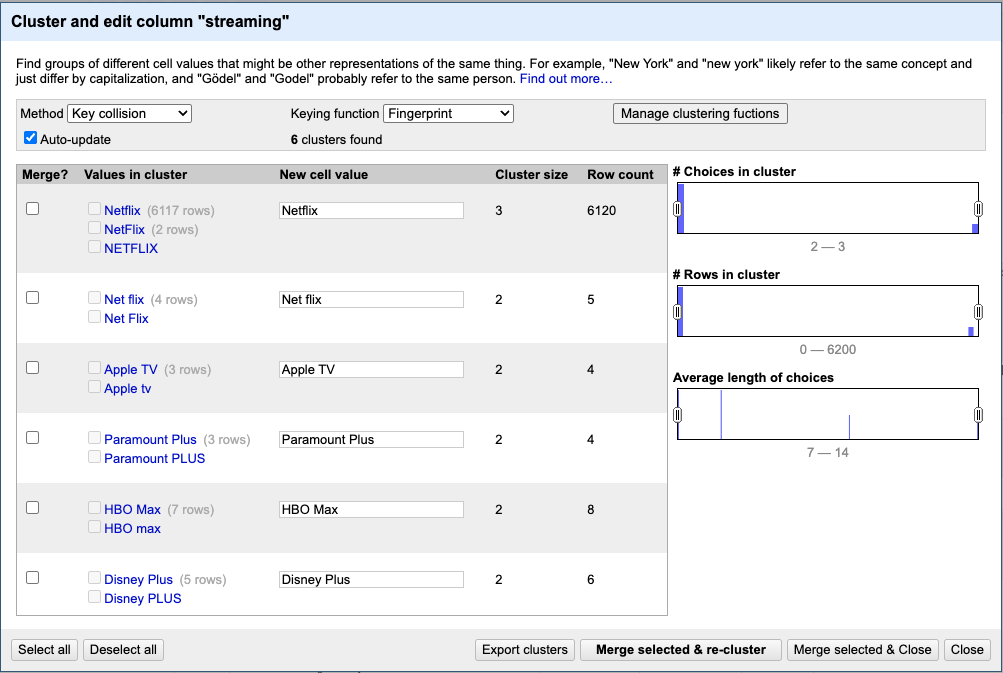The height and width of the screenshot is (673, 1003).
Task: Check Merge box for the Net flix cluster
Action: 33,297
